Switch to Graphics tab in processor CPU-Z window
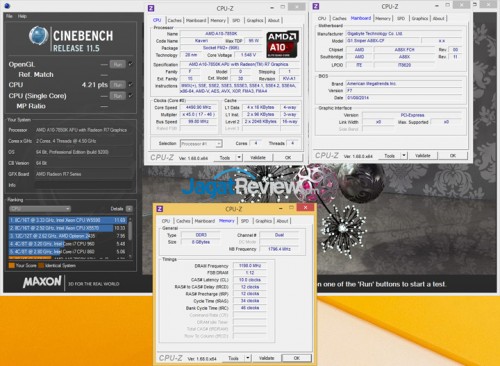Screen dimensions: 500x366 [x=255, y=20]
